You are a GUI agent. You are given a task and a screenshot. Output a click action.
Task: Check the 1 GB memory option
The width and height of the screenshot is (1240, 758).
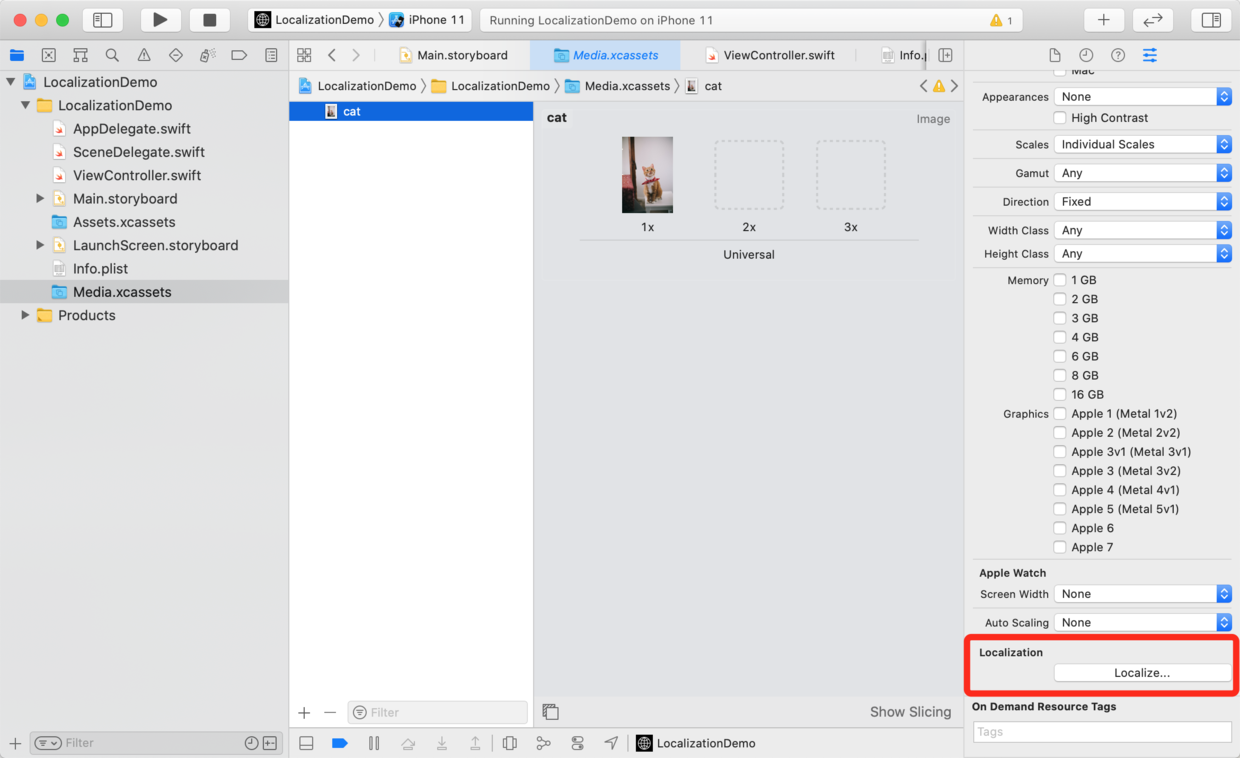(1060, 280)
